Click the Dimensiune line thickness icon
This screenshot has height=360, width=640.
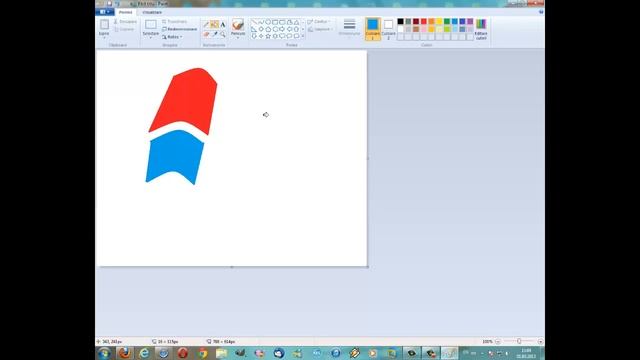(x=349, y=24)
